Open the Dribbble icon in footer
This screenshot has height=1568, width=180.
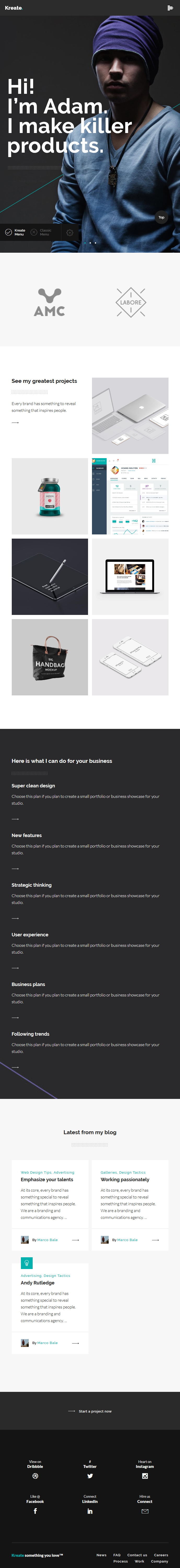point(35,1476)
